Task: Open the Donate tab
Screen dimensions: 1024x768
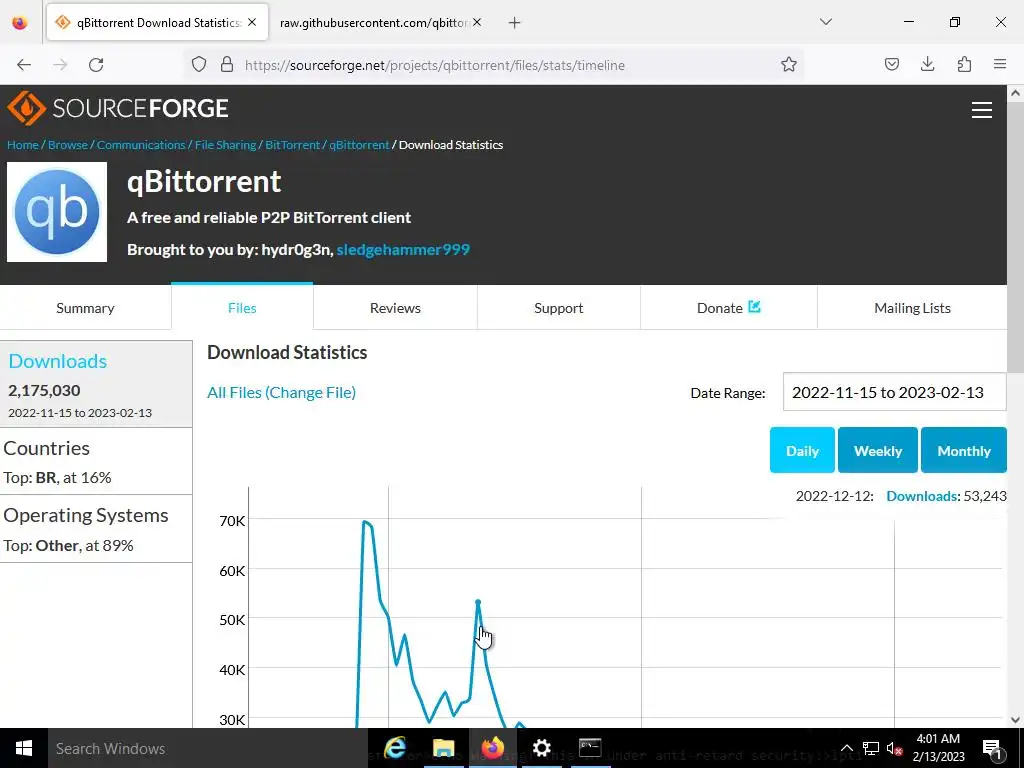Action: click(x=729, y=308)
